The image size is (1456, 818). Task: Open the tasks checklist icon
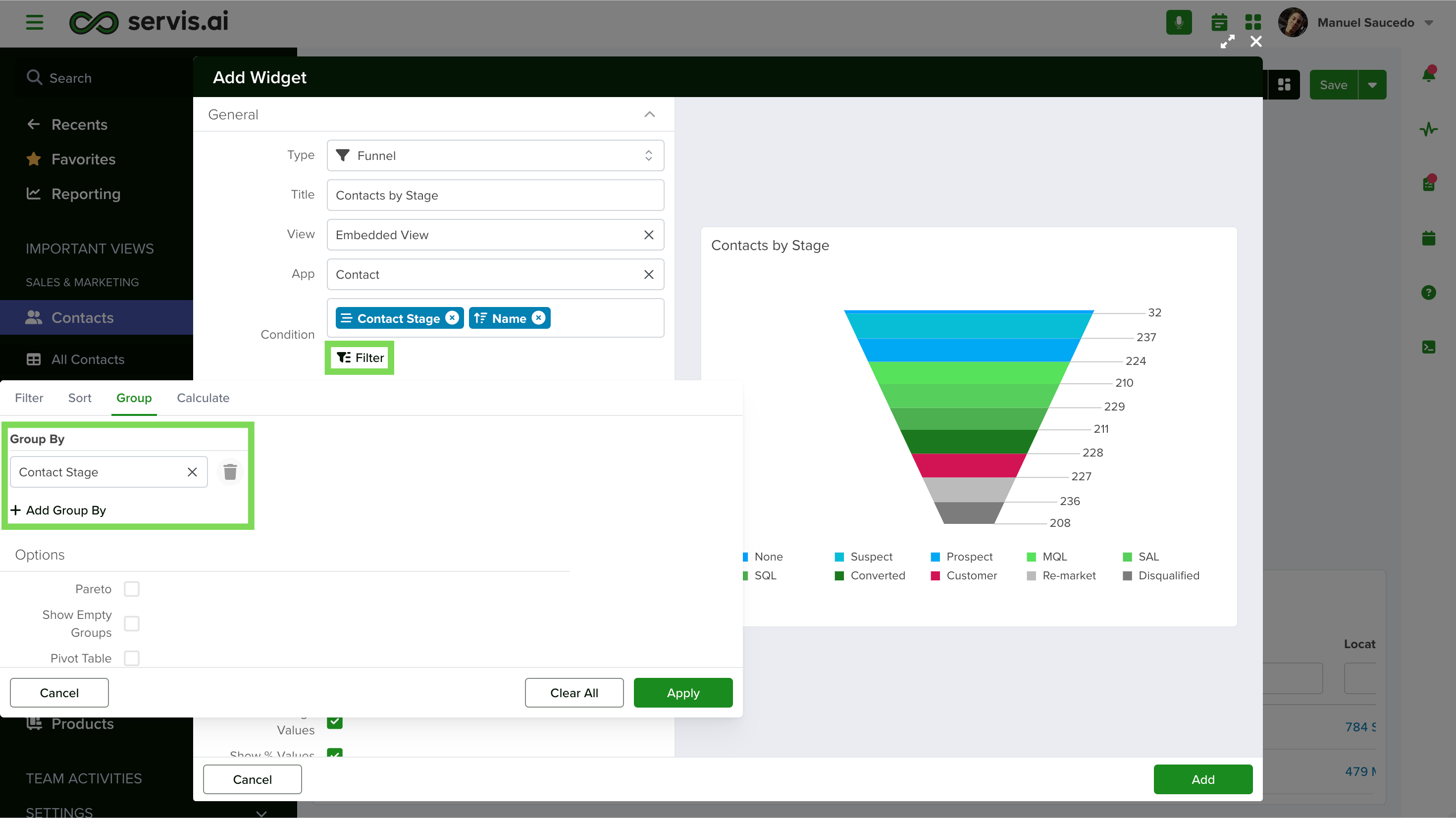point(1428,184)
